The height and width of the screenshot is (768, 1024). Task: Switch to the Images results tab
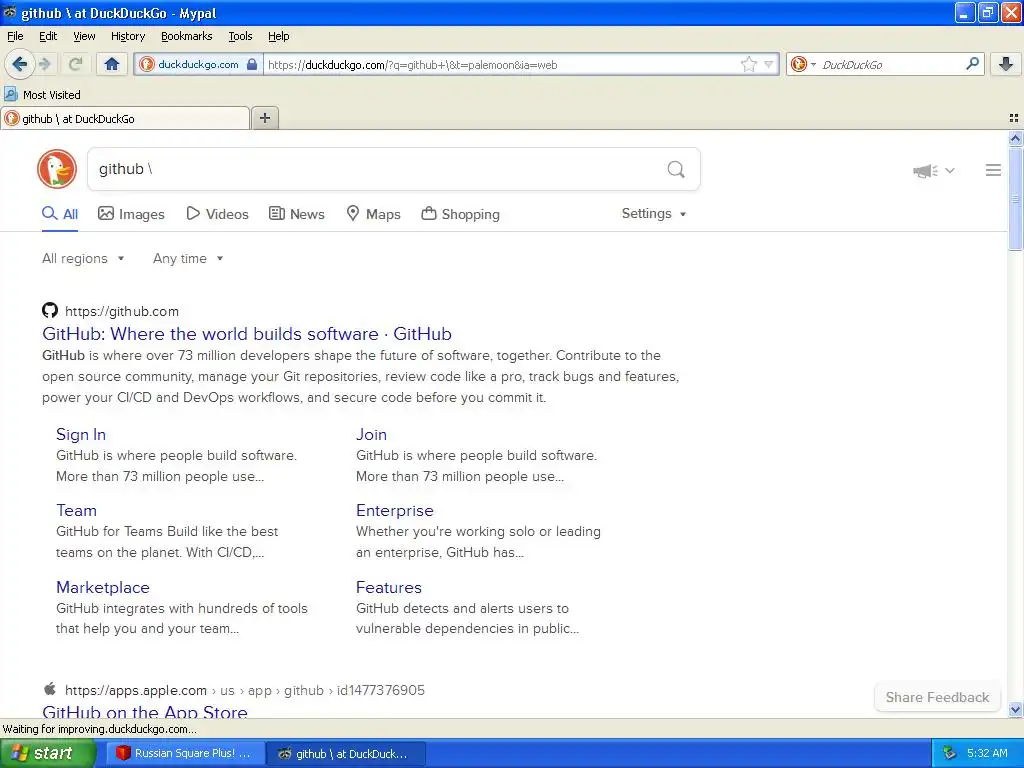pos(131,214)
